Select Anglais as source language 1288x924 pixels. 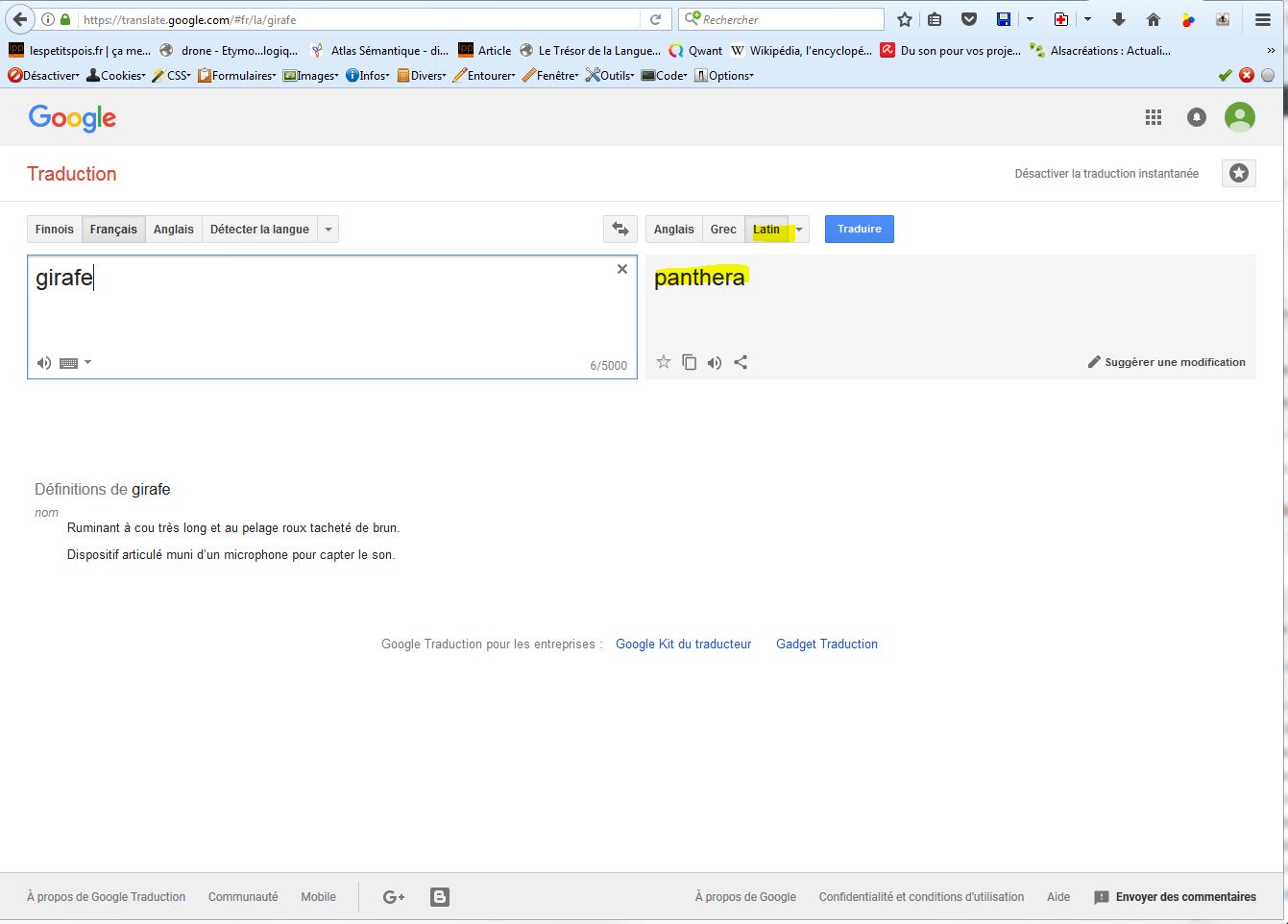[174, 229]
